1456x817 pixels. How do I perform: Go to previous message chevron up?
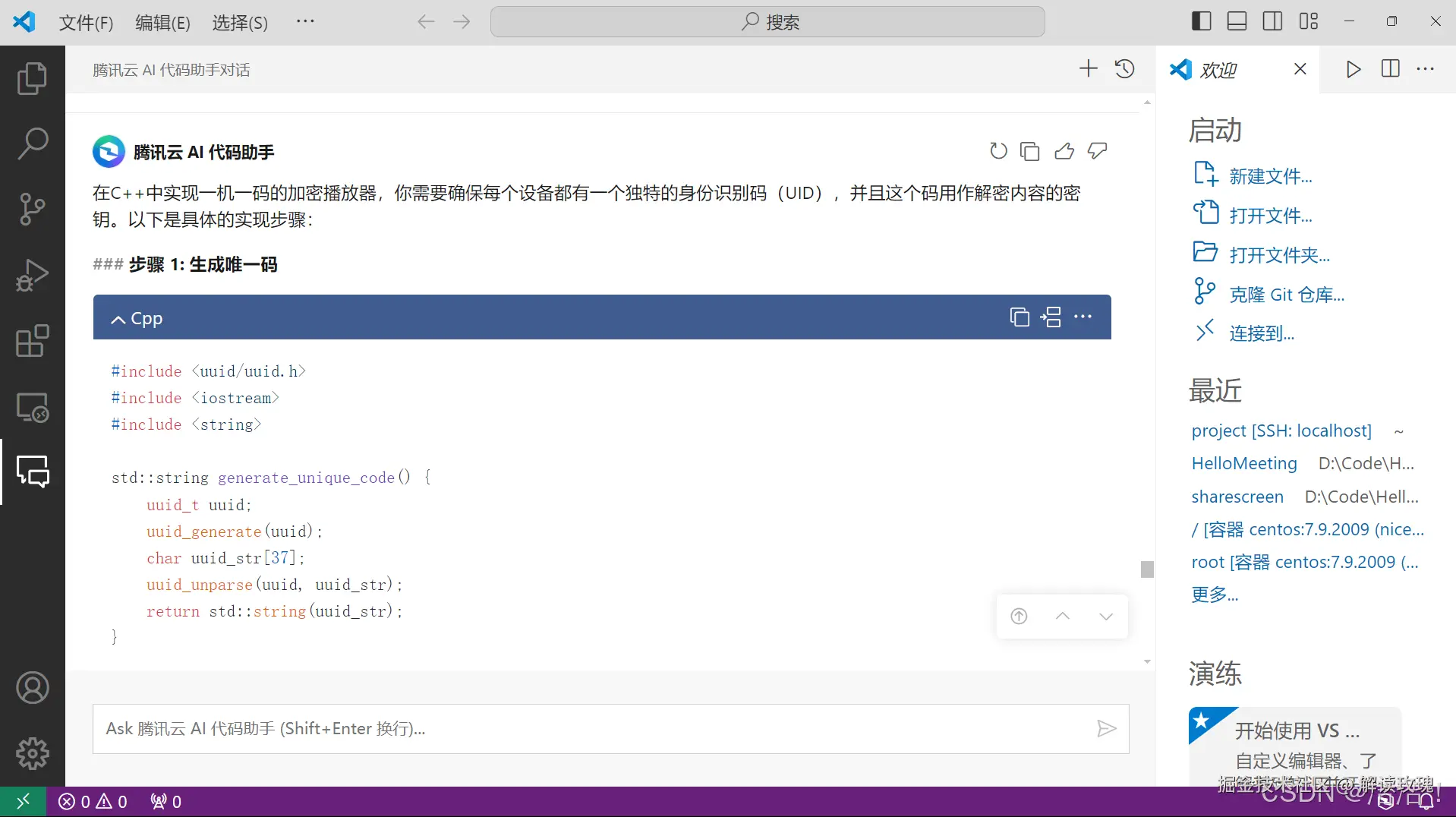[x=1063, y=617]
